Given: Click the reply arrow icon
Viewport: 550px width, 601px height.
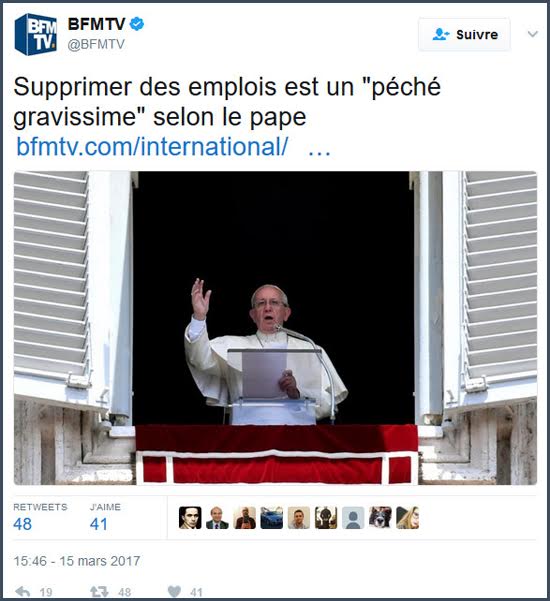Looking at the screenshot, I should point(23,592).
